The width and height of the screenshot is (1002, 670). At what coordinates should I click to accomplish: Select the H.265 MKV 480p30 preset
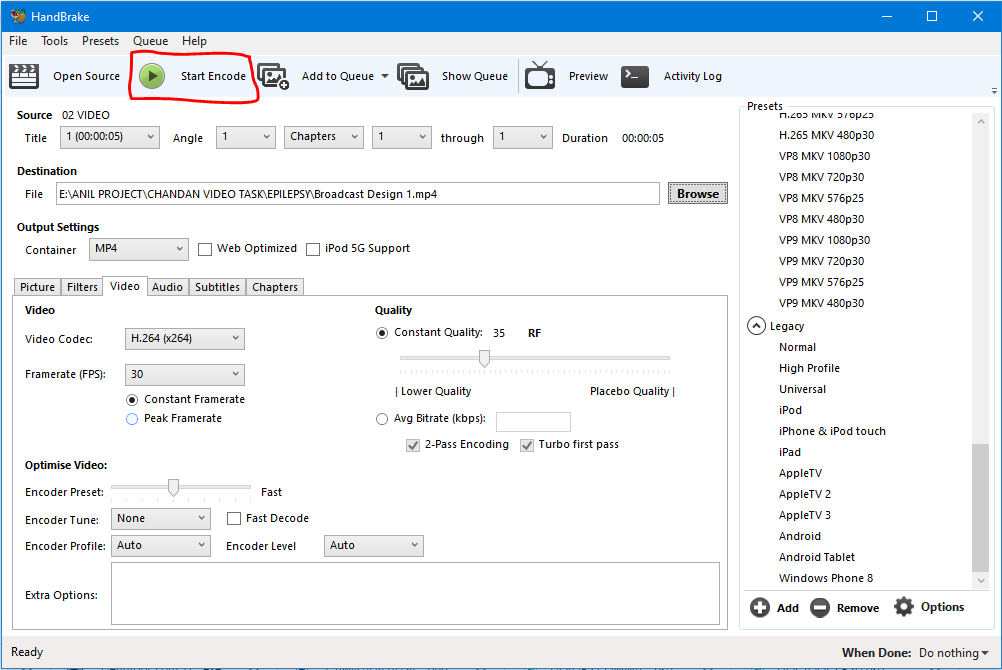[x=826, y=135]
